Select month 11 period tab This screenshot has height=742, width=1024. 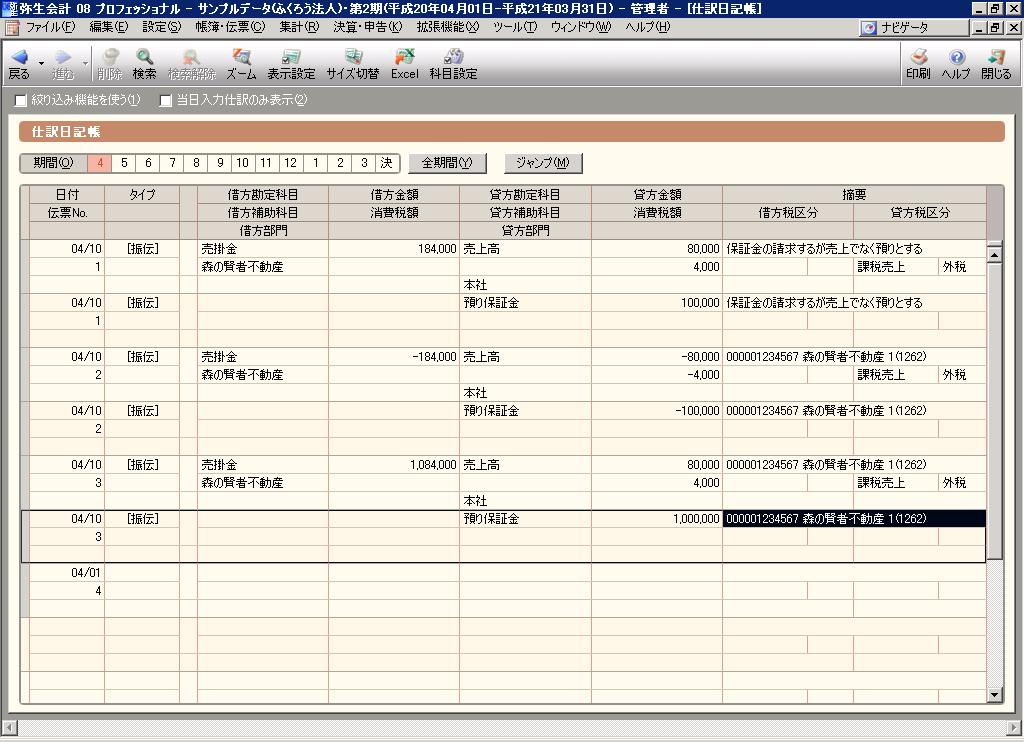[266, 163]
